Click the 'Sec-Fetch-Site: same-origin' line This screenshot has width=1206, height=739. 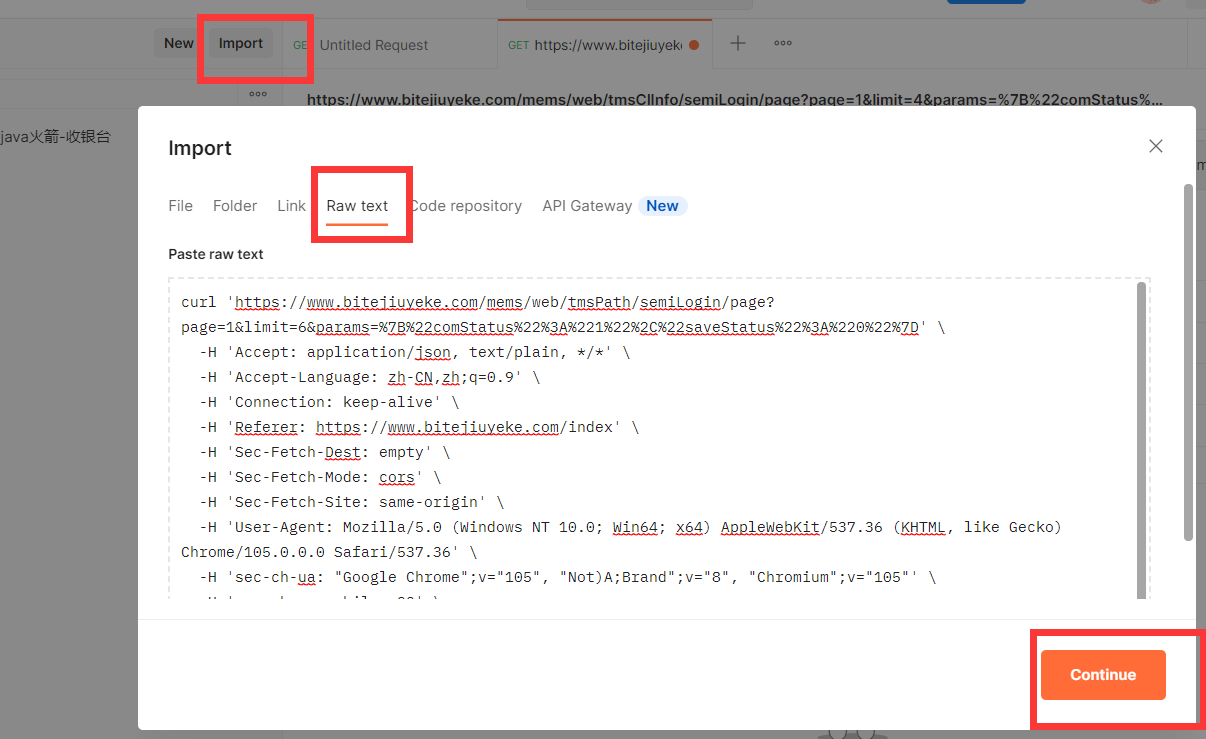coord(352,502)
